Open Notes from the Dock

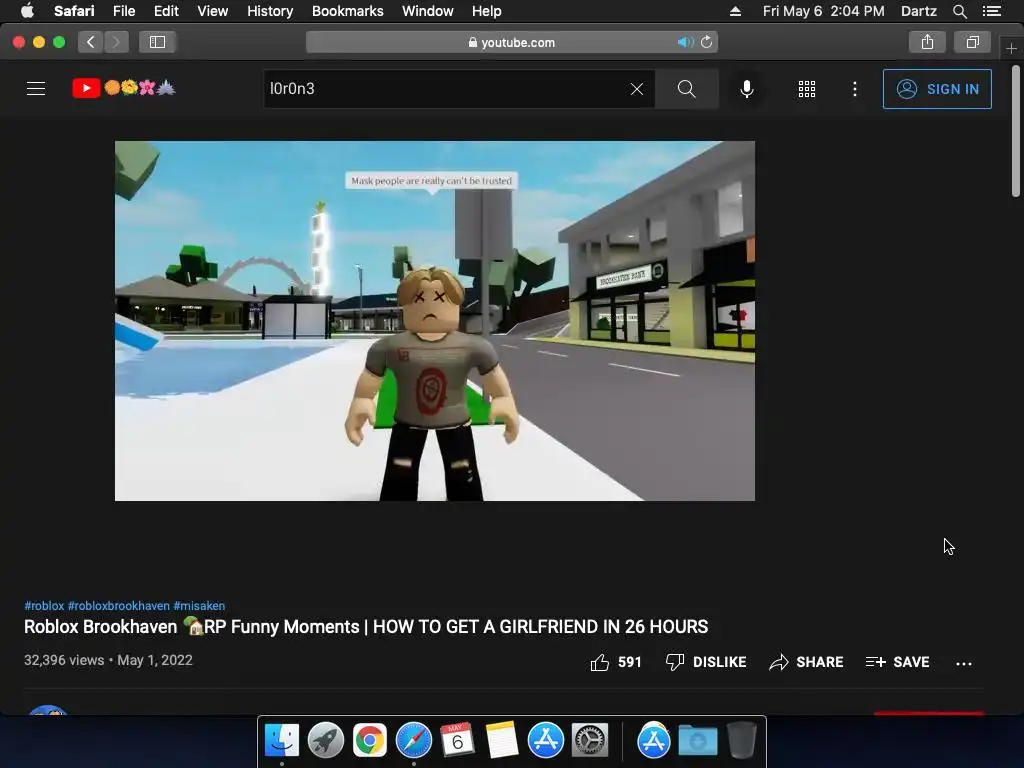click(502, 740)
